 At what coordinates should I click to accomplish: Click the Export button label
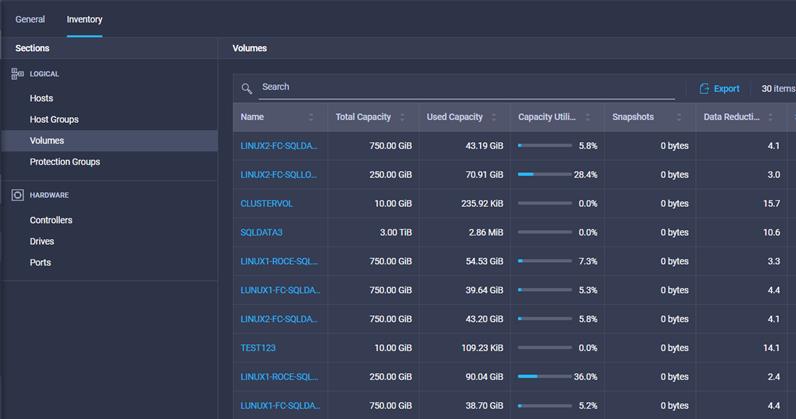tap(726, 89)
